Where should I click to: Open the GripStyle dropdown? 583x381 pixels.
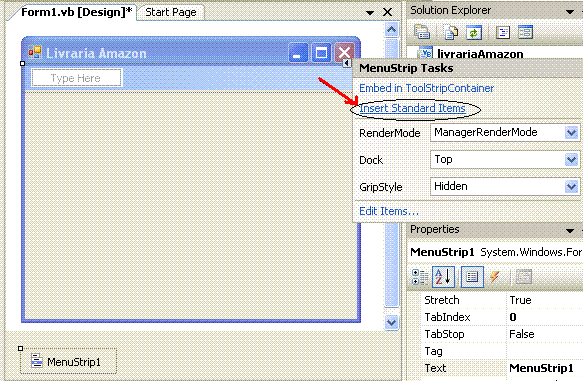[x=571, y=186]
